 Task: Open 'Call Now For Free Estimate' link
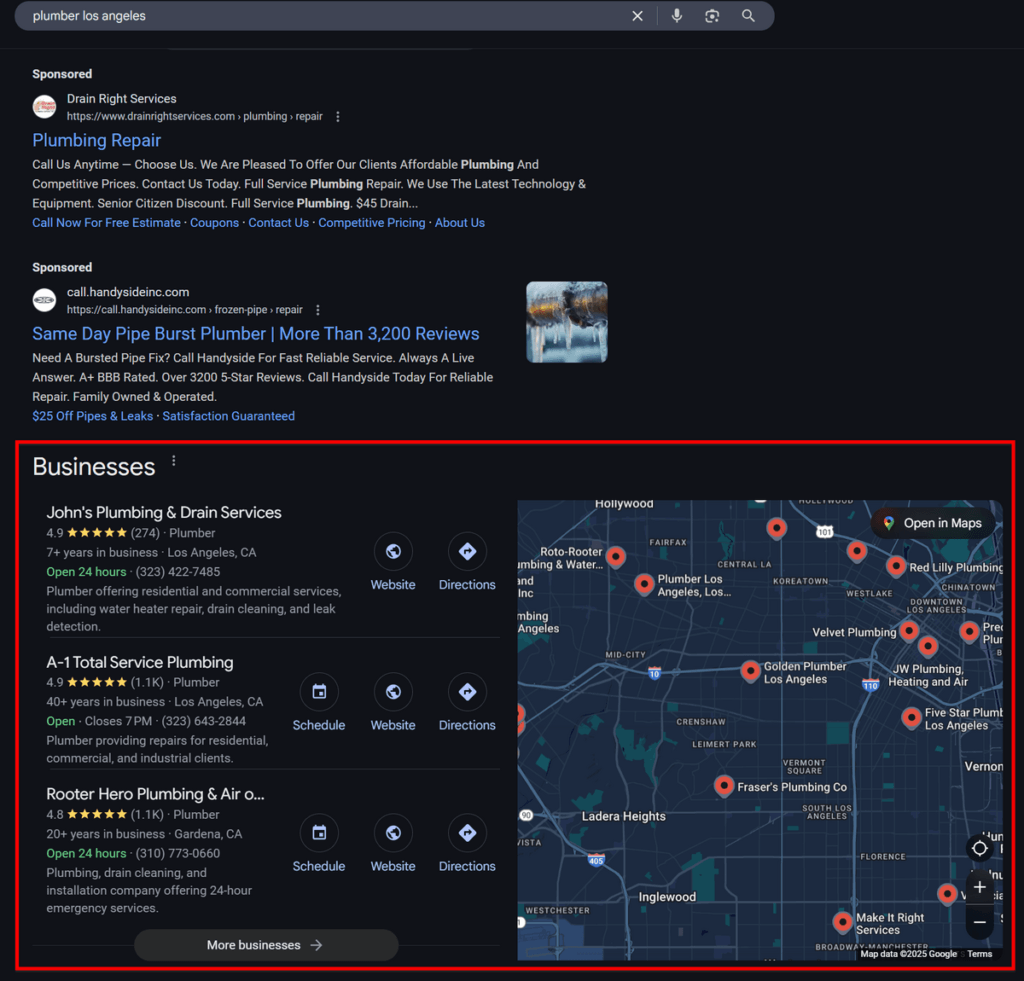[x=106, y=223]
